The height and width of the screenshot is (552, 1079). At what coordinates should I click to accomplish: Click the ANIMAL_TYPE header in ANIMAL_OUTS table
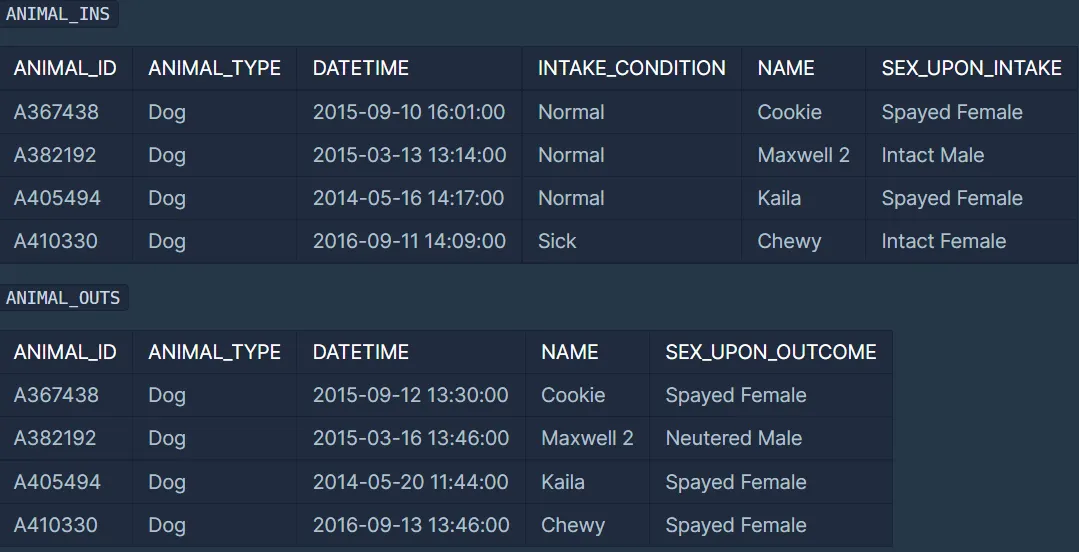[215, 352]
